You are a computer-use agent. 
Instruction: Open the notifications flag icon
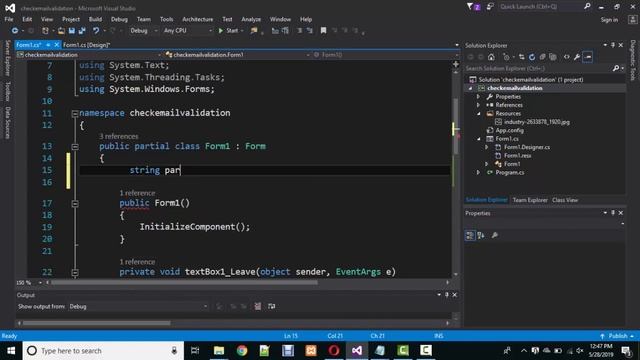coord(473,7)
